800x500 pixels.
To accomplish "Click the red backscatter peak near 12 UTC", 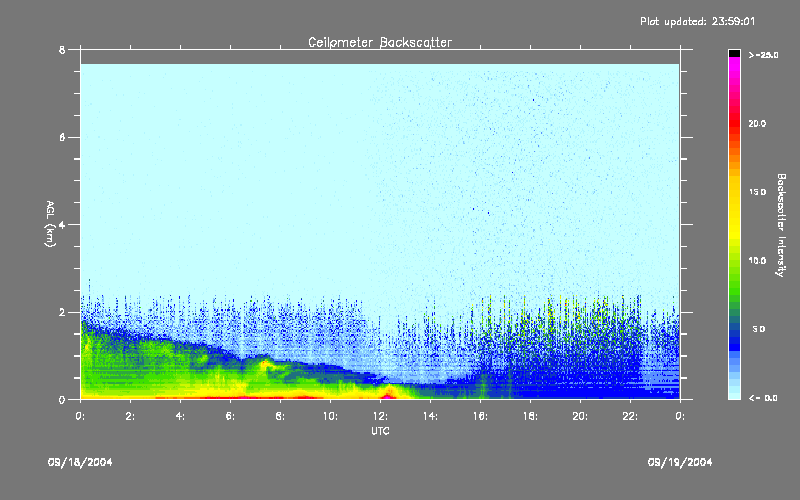I will [387, 395].
